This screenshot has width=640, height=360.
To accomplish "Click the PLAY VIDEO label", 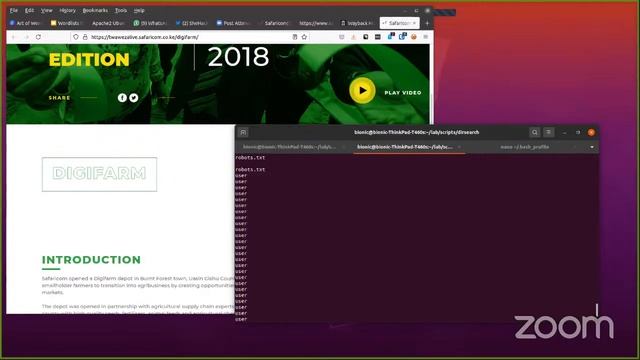I will tap(403, 93).
